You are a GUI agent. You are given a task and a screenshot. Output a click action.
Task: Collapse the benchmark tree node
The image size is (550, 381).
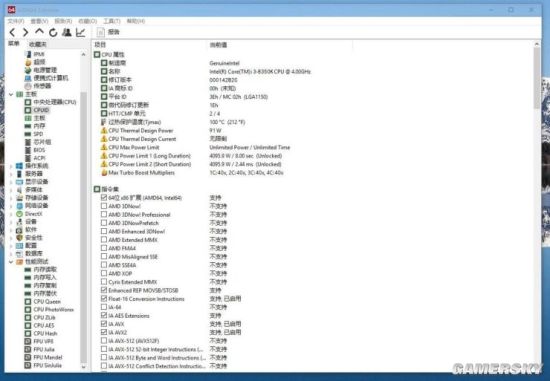coord(11,261)
